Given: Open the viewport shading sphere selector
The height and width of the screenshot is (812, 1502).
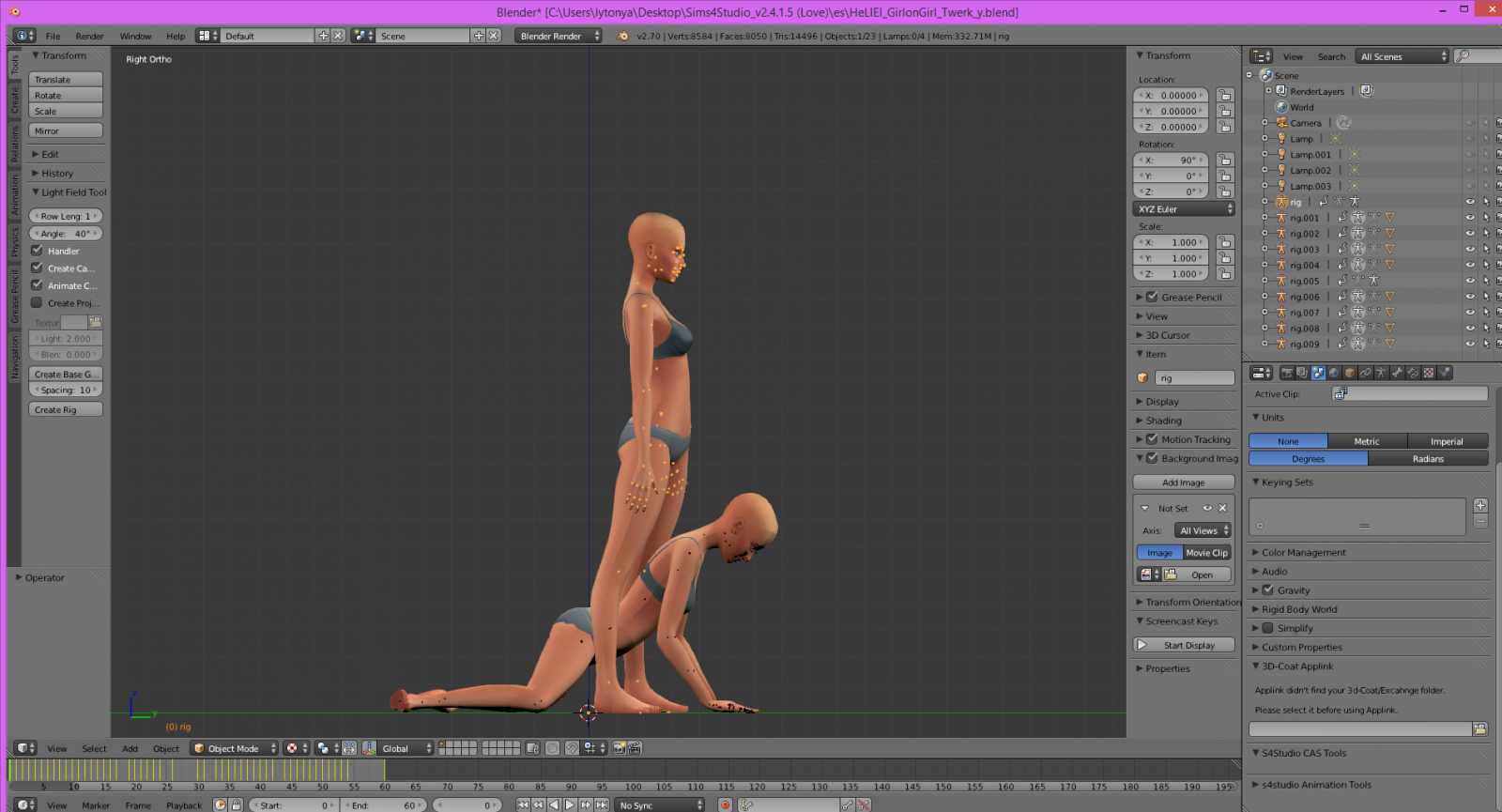Looking at the screenshot, I should click(x=297, y=748).
